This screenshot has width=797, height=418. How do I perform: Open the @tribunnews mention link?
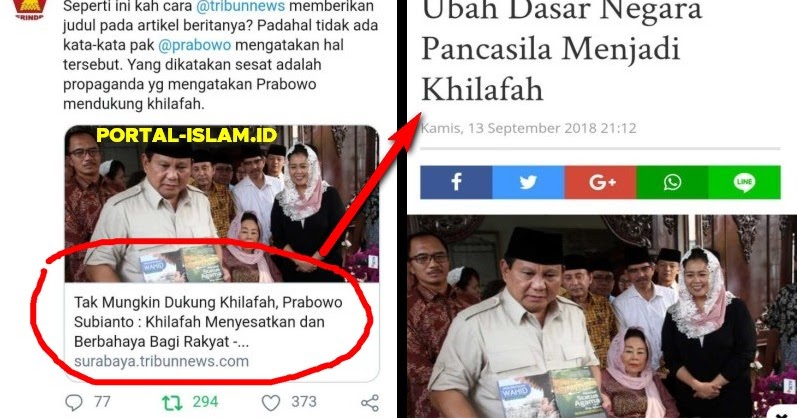coord(240,7)
